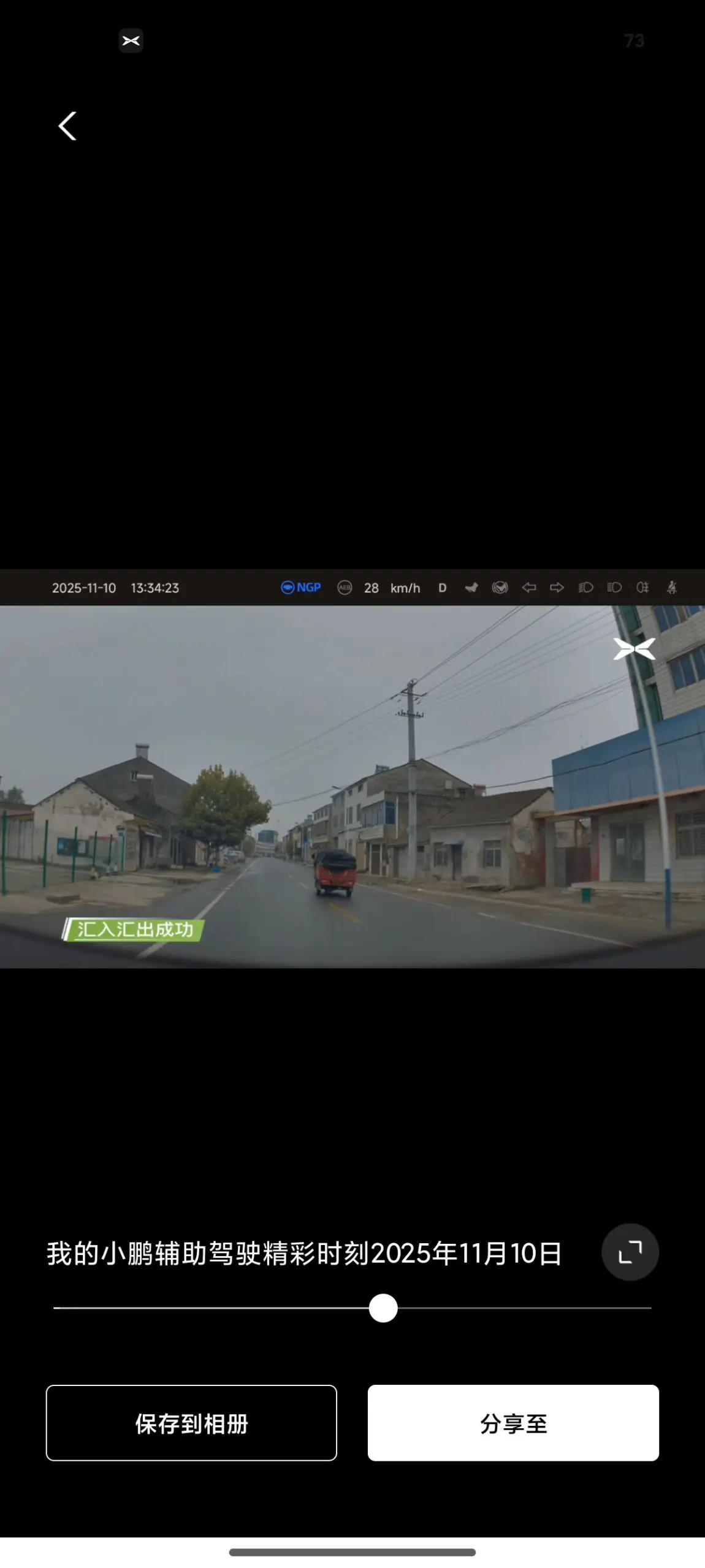
Task: Tap the seatbelt warning icon
Action: [672, 588]
